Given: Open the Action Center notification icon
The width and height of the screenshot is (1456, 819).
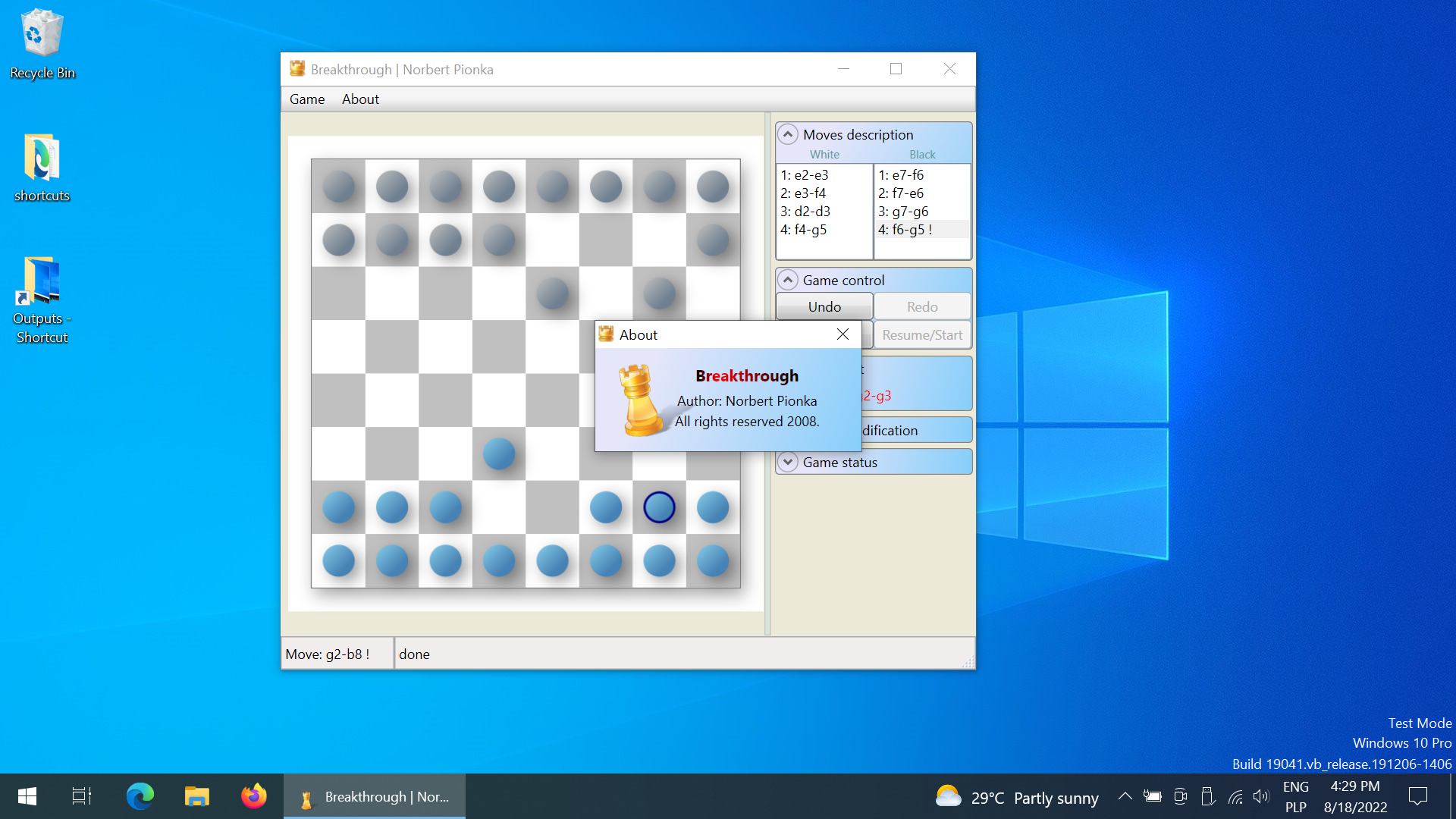Looking at the screenshot, I should click(1418, 796).
